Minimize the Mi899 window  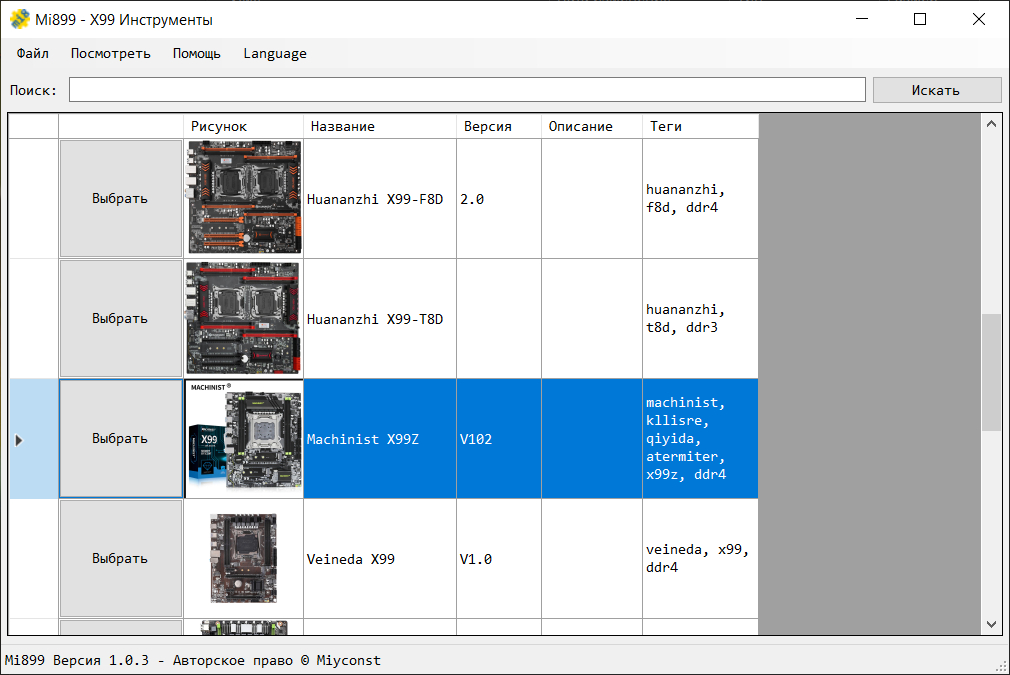click(862, 19)
